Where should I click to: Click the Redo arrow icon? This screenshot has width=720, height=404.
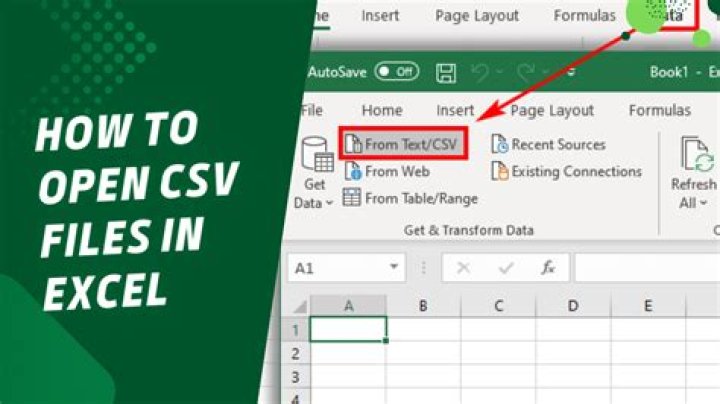tap(525, 73)
